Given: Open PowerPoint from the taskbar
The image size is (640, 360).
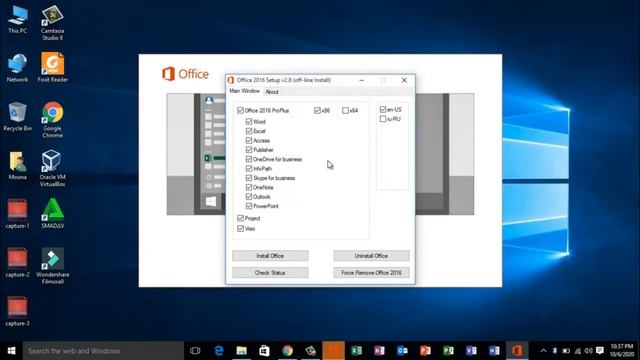Looking at the screenshot, I should [425, 351].
